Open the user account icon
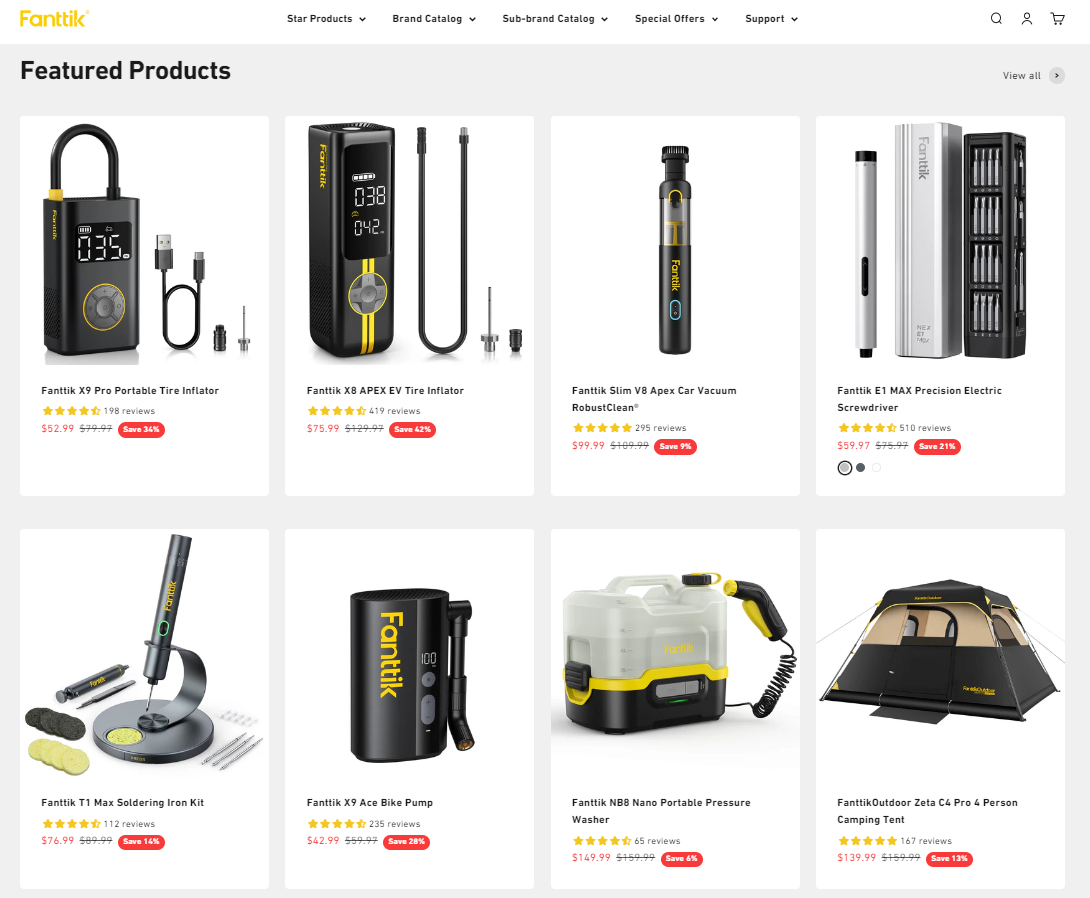This screenshot has width=1090, height=898. click(1026, 19)
